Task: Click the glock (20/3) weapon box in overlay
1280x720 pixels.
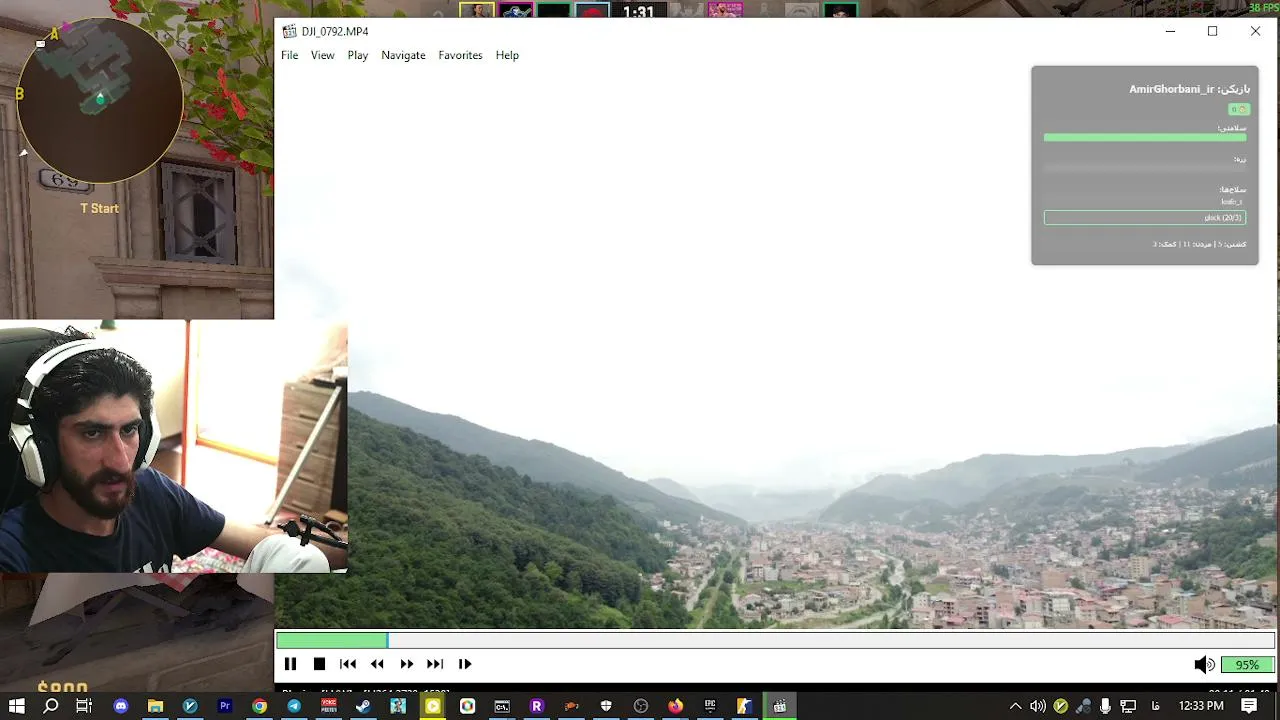Action: [x=1145, y=217]
